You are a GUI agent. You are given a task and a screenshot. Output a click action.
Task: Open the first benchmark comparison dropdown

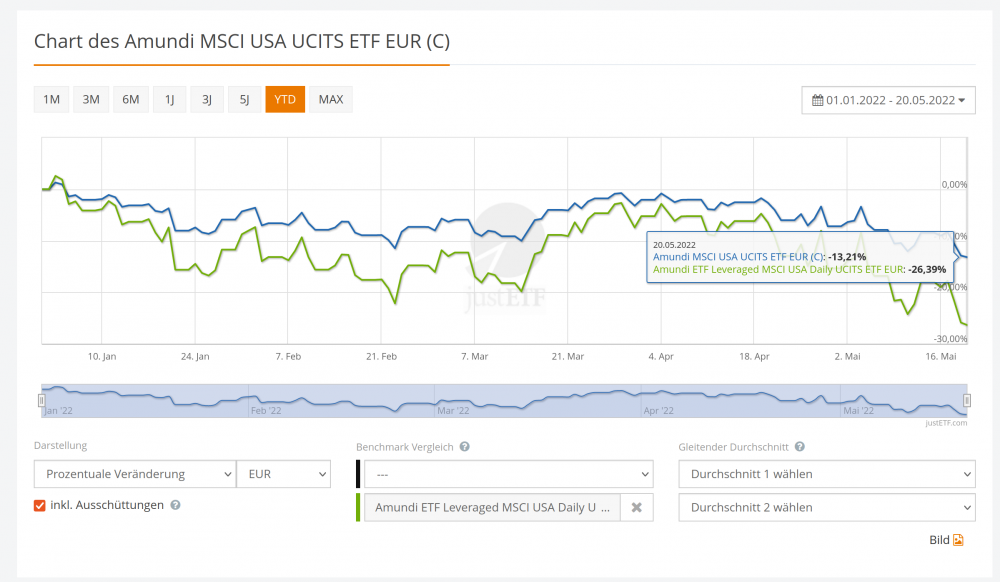point(508,474)
